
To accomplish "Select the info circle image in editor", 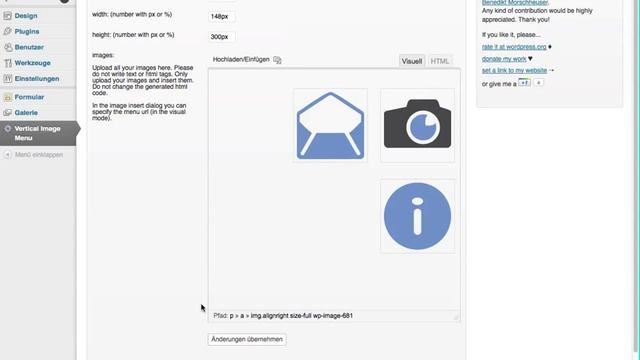I will point(417,216).
